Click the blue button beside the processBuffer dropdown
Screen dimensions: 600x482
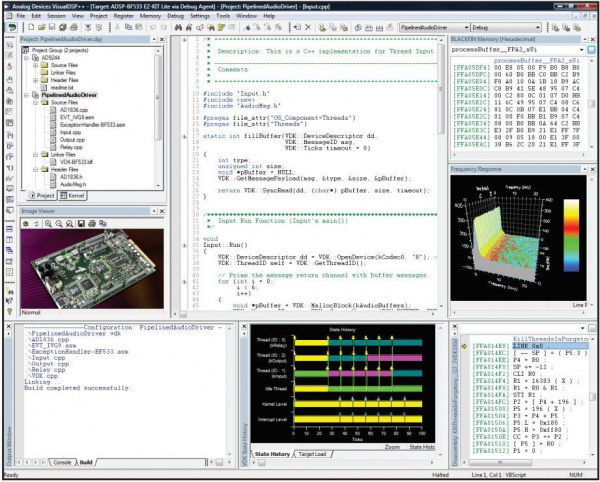tap(591, 50)
